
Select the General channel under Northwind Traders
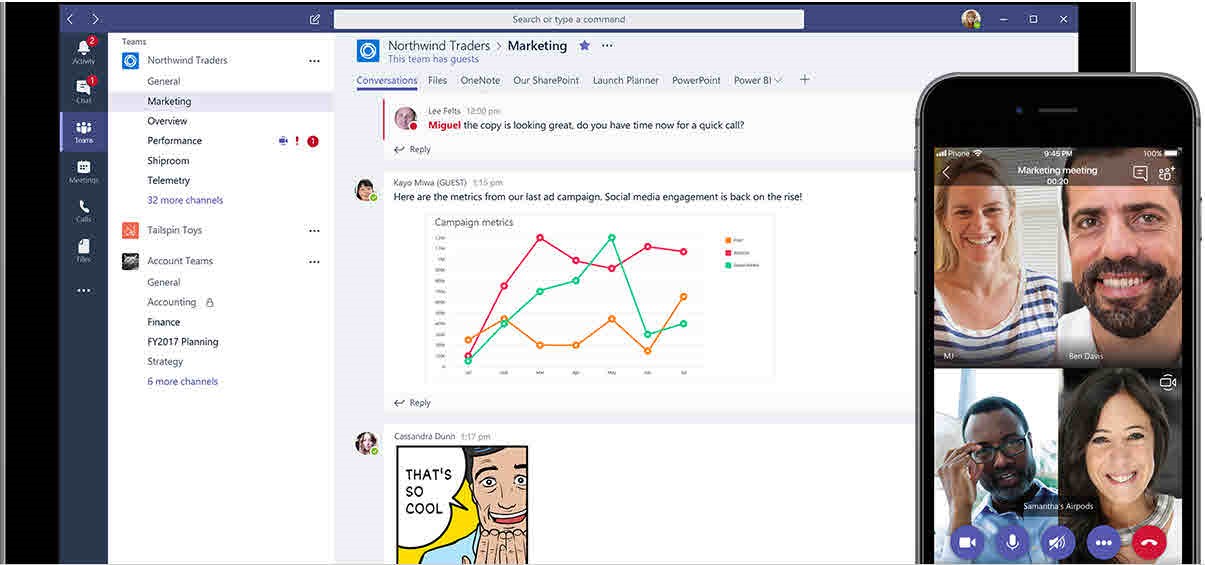(x=164, y=81)
